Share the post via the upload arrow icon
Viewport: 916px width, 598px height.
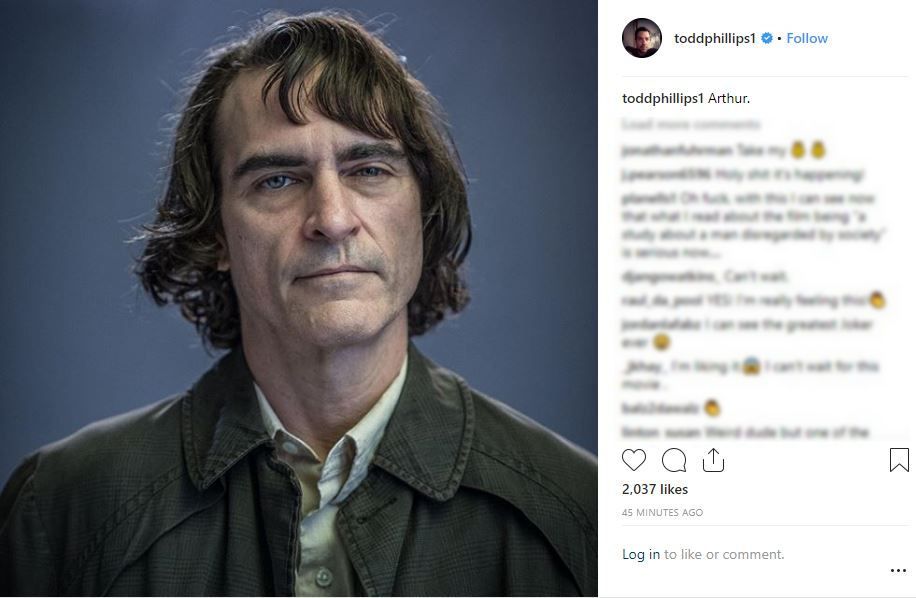coord(713,460)
